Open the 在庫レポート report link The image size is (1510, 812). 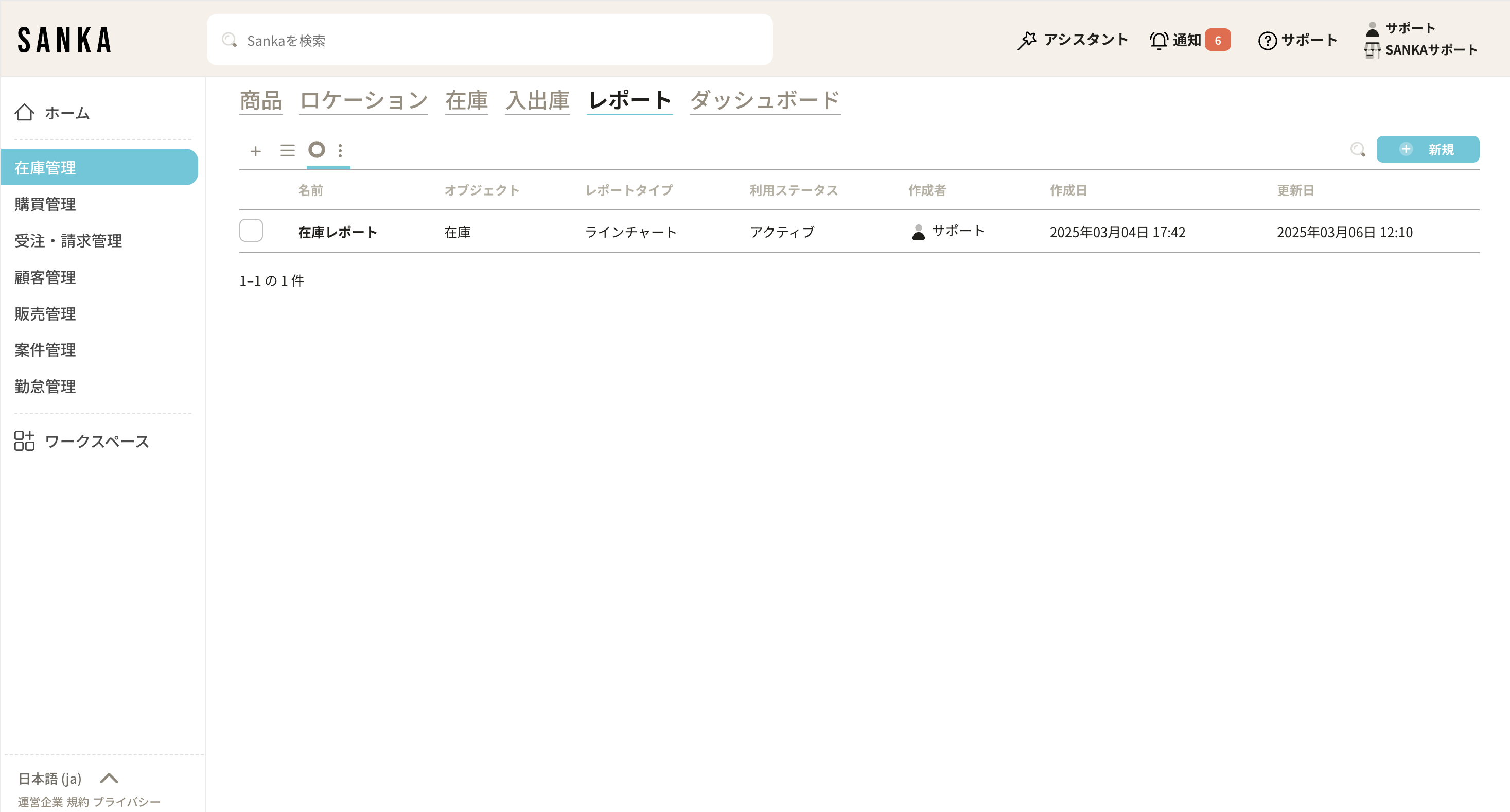point(337,232)
